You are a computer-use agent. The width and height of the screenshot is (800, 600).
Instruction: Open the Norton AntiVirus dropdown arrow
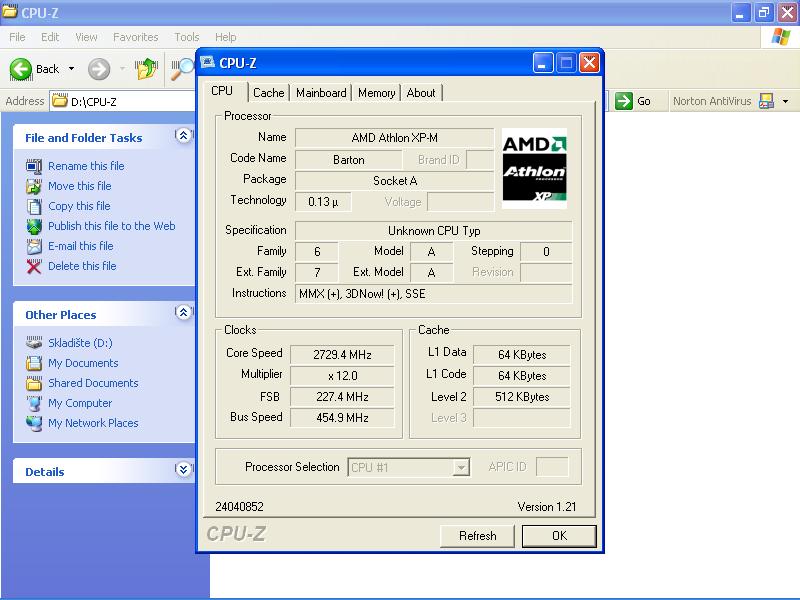(786, 101)
